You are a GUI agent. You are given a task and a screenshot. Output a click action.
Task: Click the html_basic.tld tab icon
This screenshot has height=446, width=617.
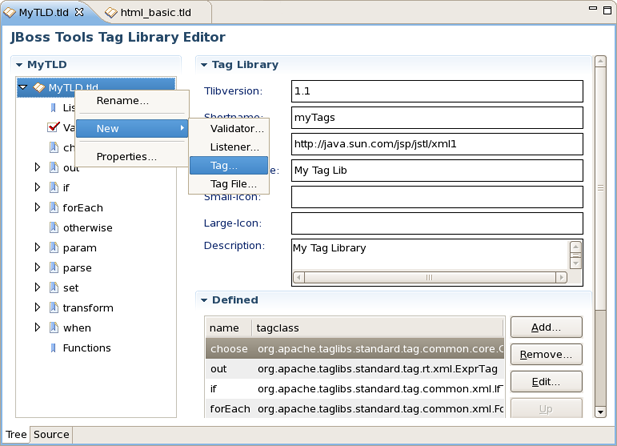(111, 13)
